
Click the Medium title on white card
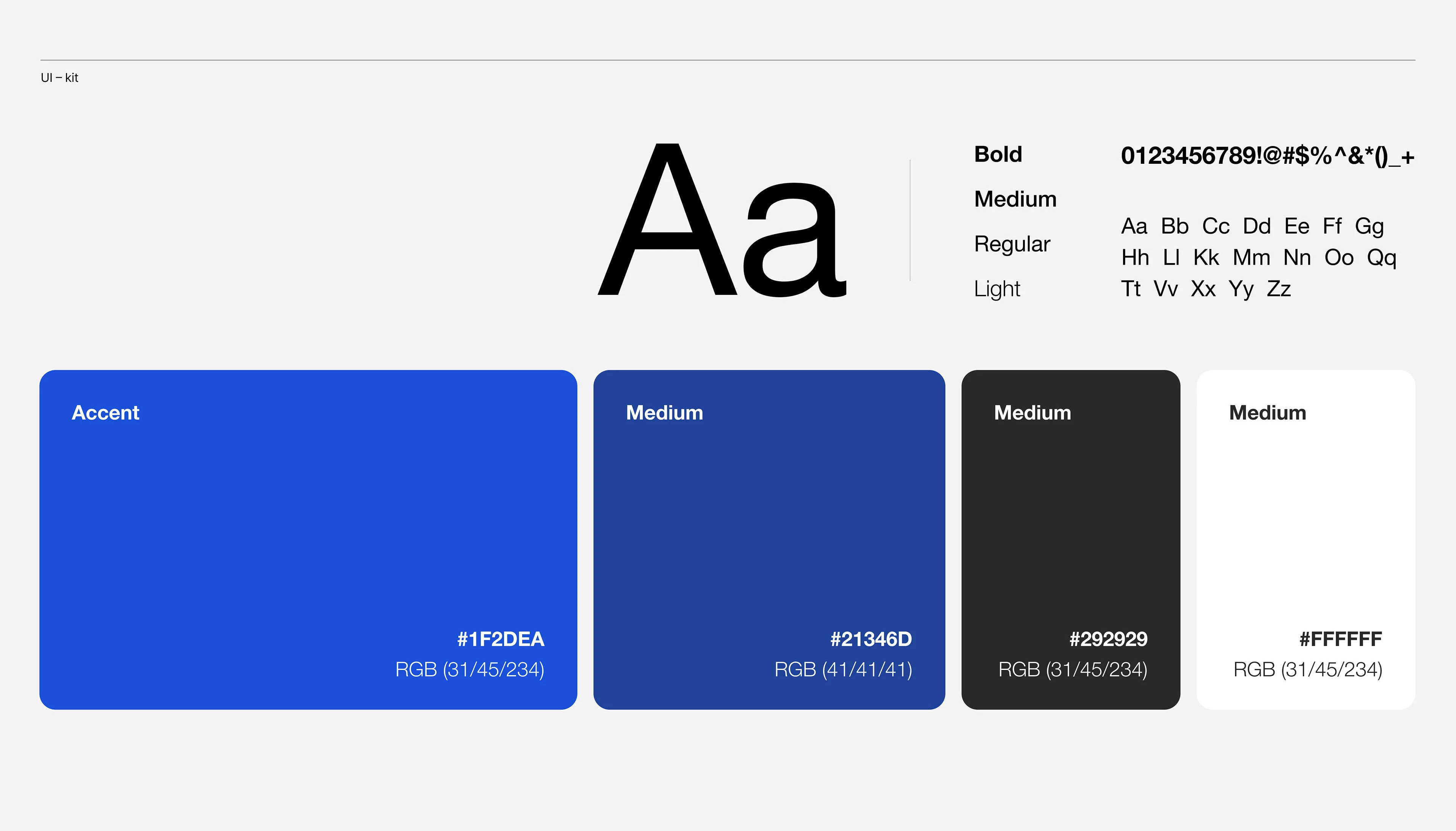[x=1267, y=412]
